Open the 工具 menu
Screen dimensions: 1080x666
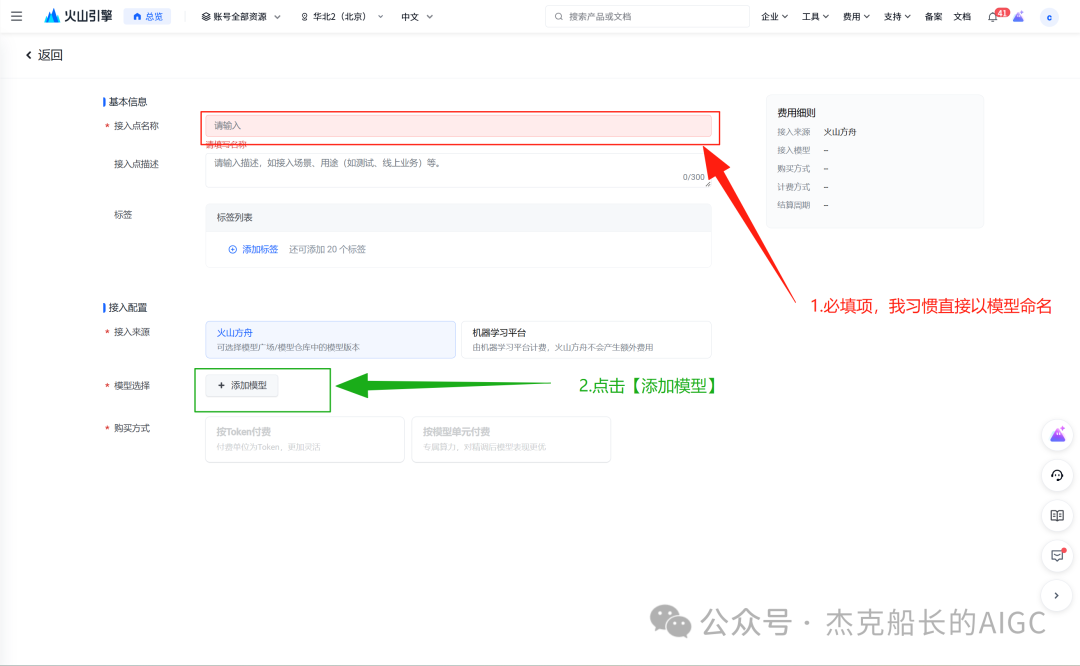point(815,17)
